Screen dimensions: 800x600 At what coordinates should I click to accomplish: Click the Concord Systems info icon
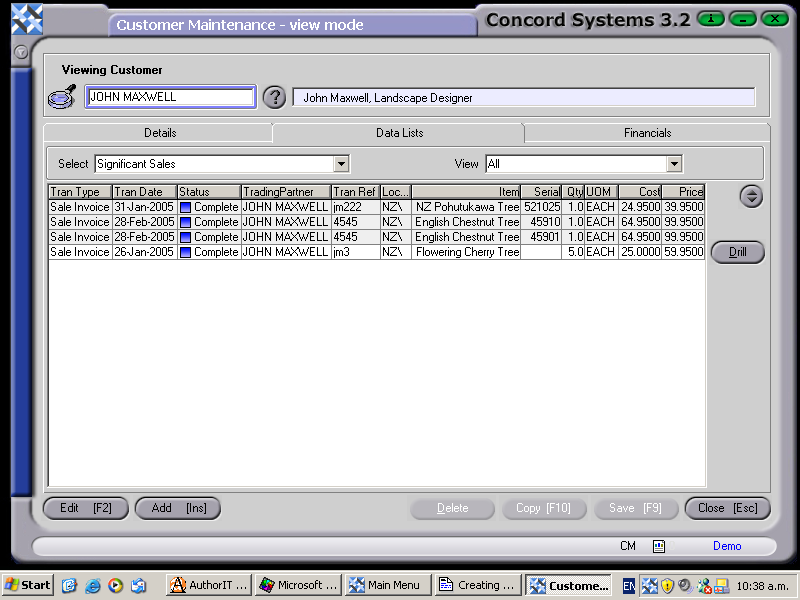[711, 19]
